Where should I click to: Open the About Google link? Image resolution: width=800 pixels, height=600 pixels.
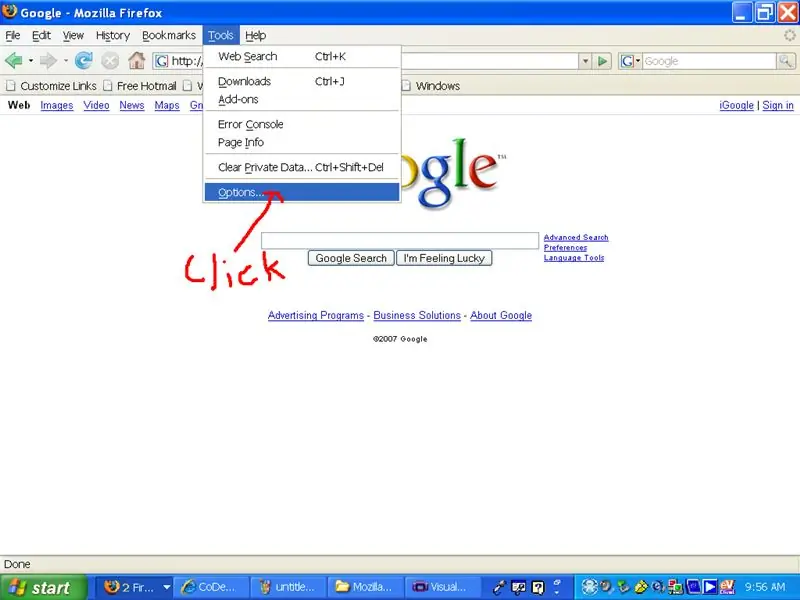[501, 315]
